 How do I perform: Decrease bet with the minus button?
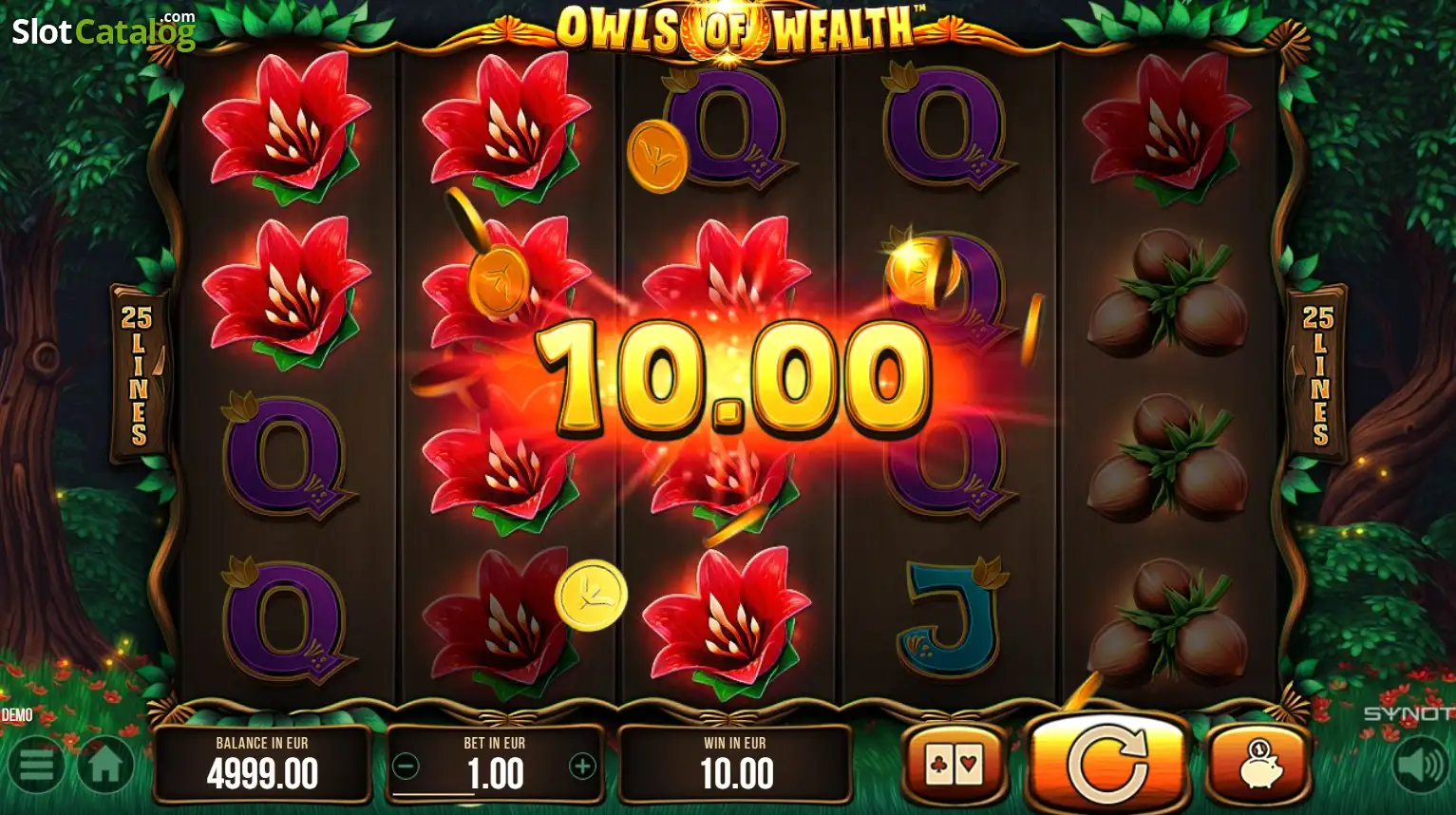406,766
